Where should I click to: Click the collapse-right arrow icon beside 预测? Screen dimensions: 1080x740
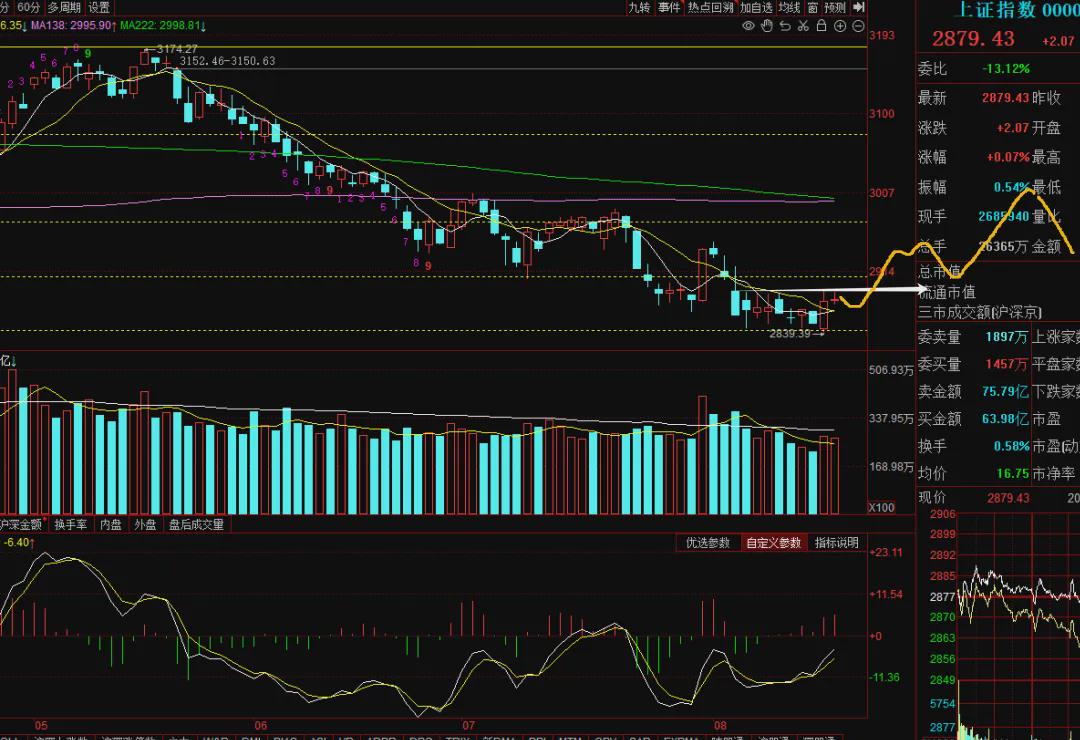(x=858, y=7)
